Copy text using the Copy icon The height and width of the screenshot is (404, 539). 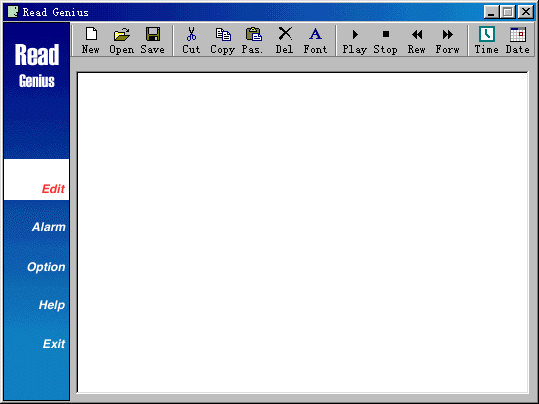(x=222, y=41)
